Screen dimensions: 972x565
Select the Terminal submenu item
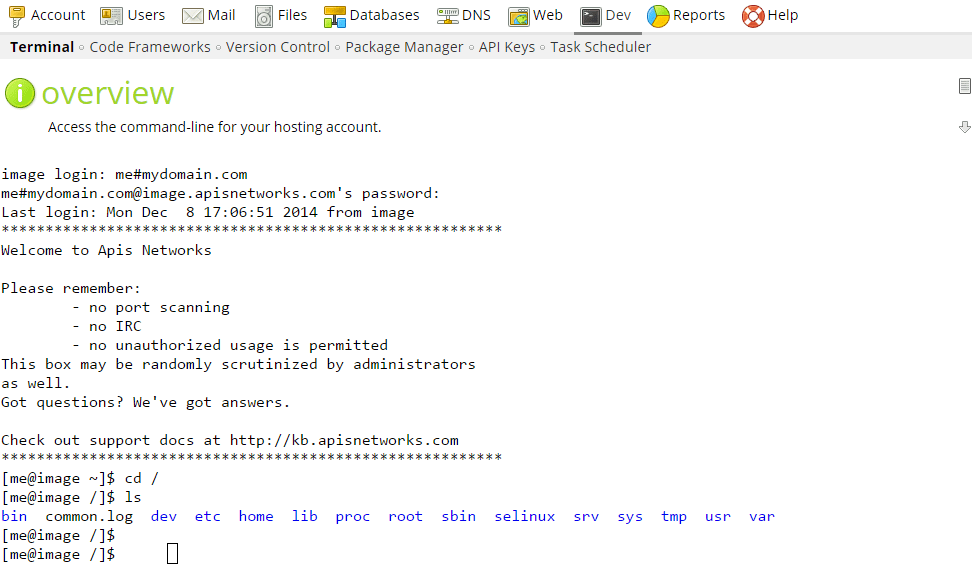[42, 47]
